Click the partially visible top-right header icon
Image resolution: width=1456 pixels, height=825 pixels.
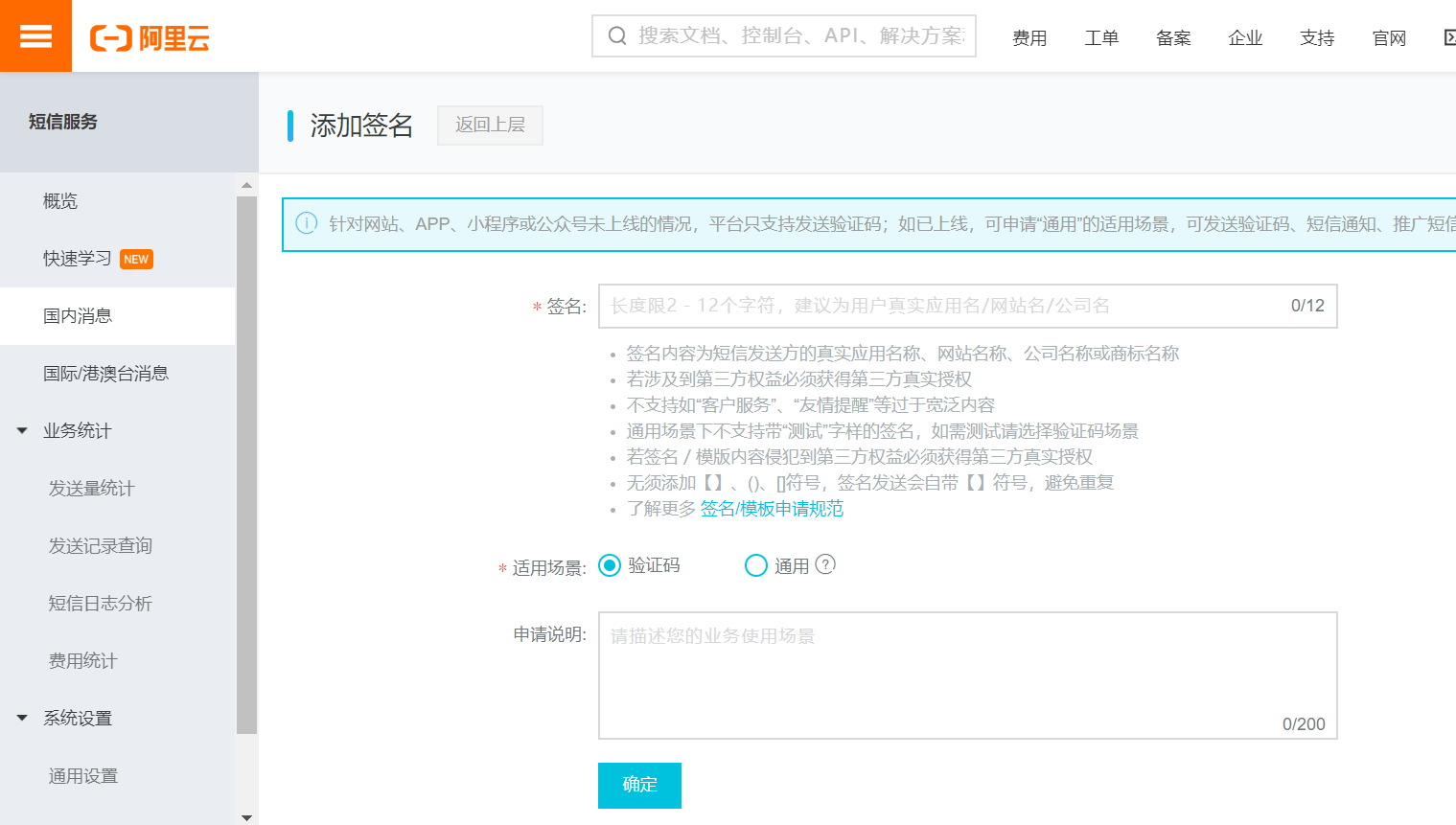(x=1448, y=37)
